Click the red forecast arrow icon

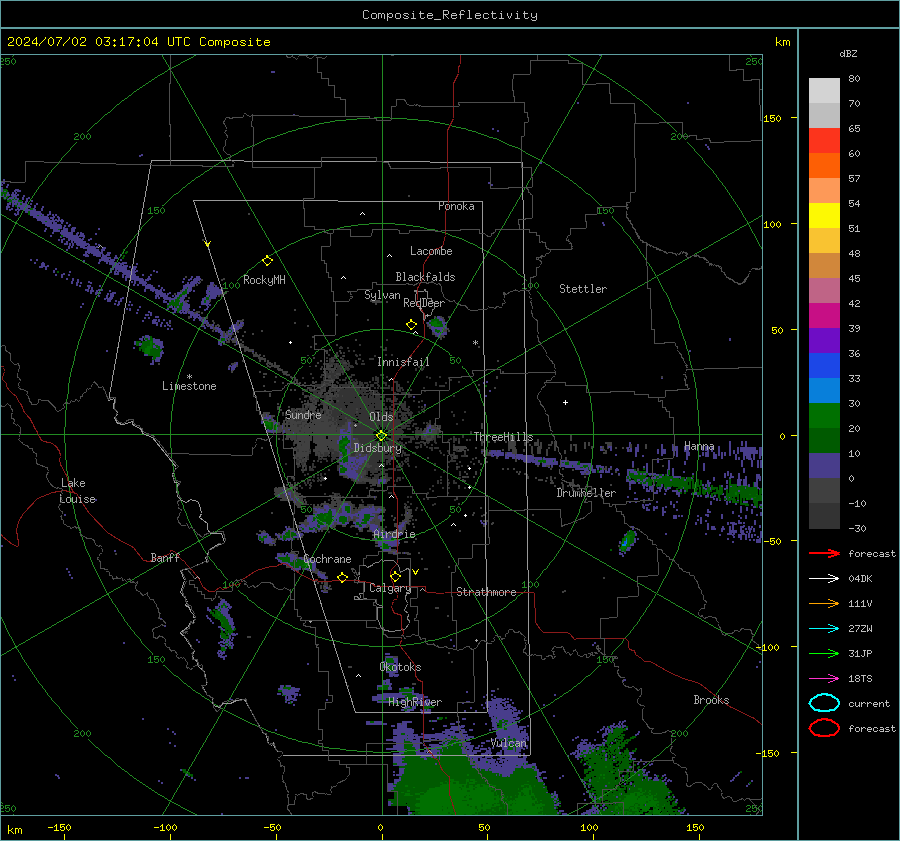tap(824, 553)
